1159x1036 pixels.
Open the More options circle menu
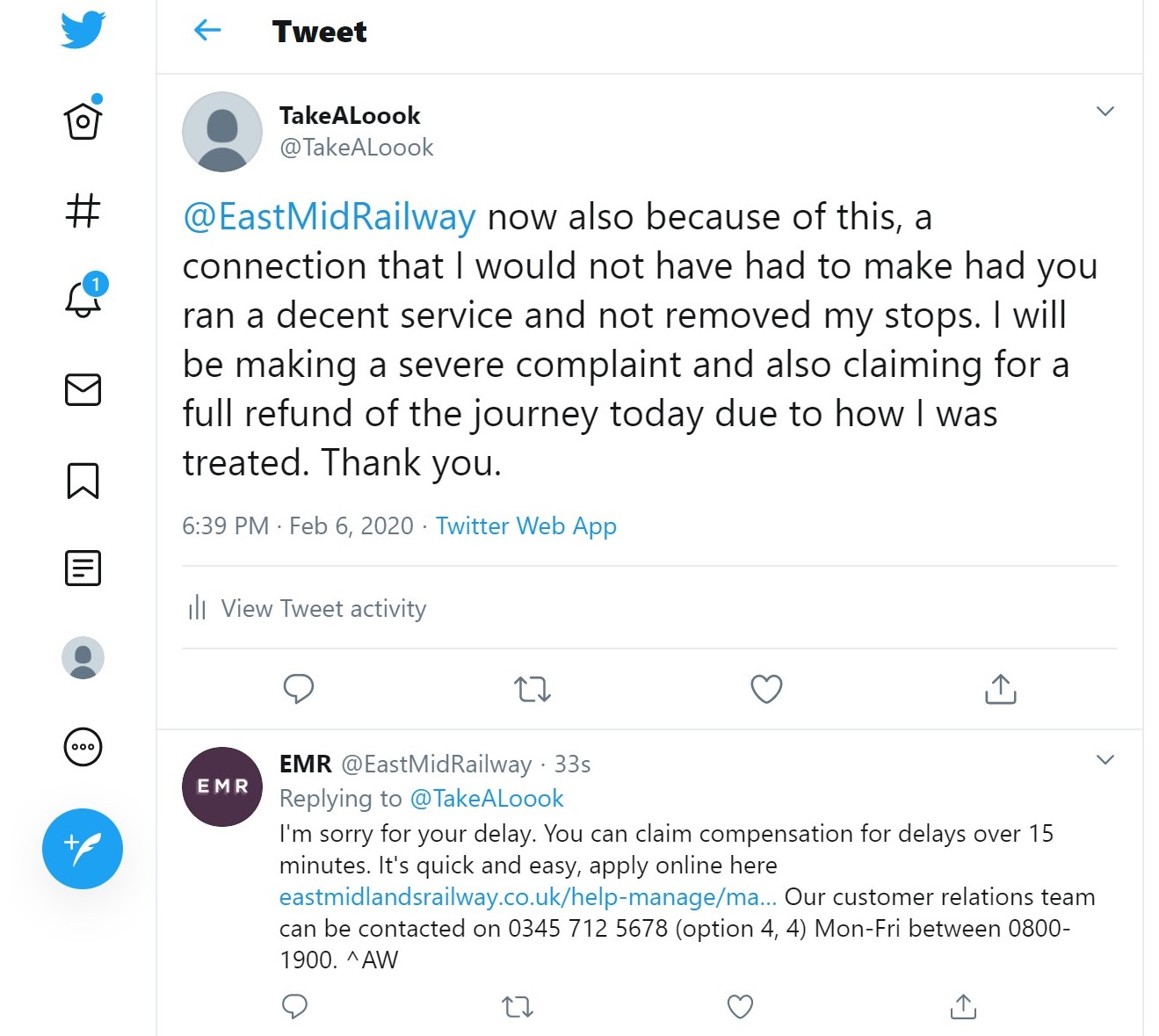pyautogui.click(x=83, y=748)
